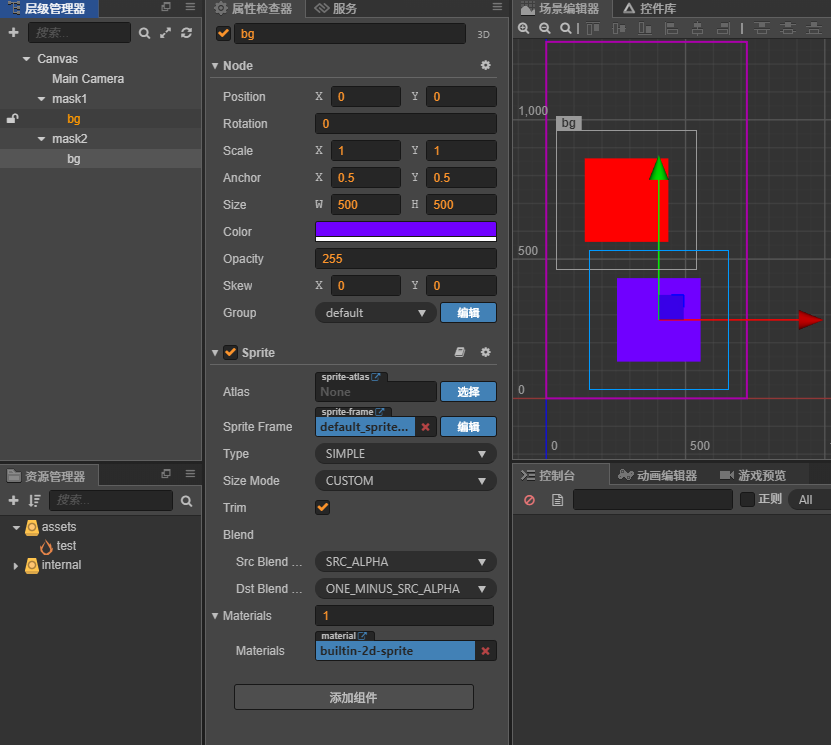The height and width of the screenshot is (745, 831).
Task: Open the inspector panel hamburger menu
Action: 497,7
